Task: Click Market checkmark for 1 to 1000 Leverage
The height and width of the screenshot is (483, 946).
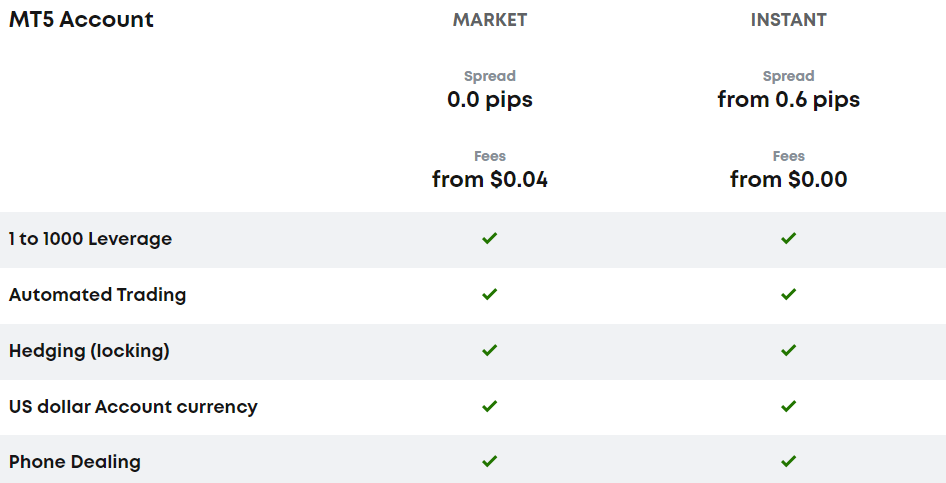Action: [x=489, y=238]
